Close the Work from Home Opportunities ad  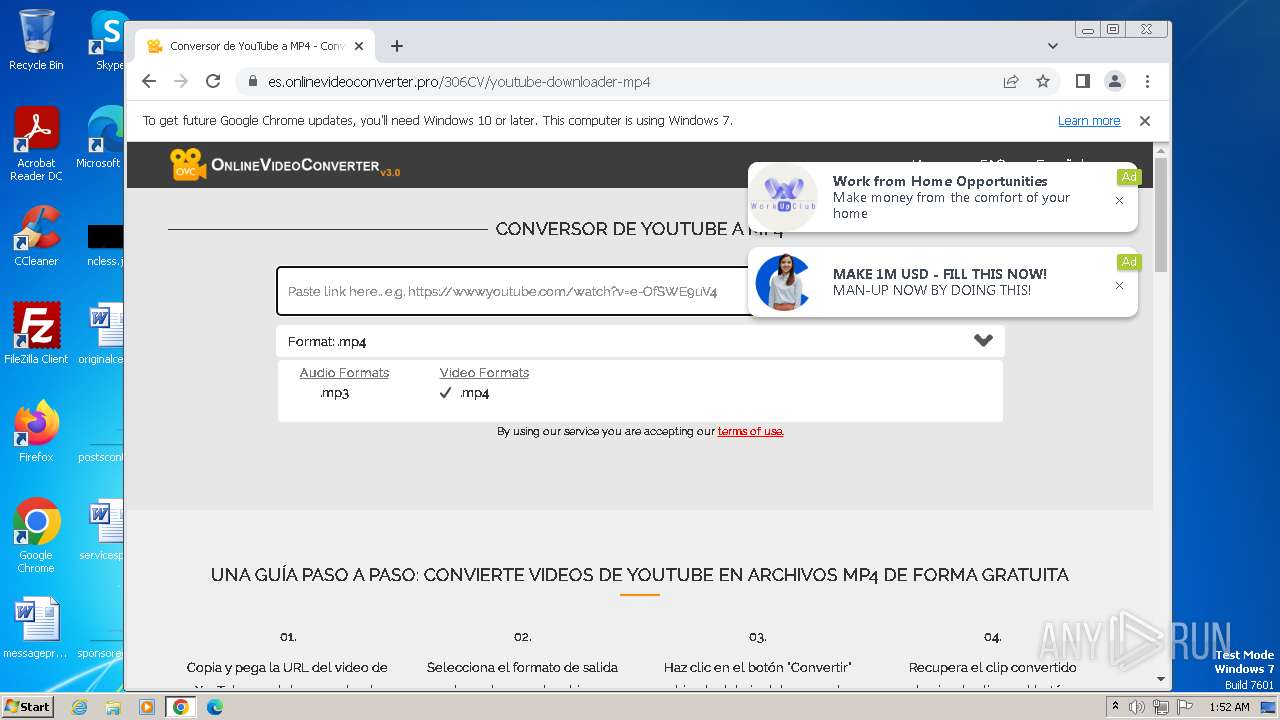tap(1119, 200)
